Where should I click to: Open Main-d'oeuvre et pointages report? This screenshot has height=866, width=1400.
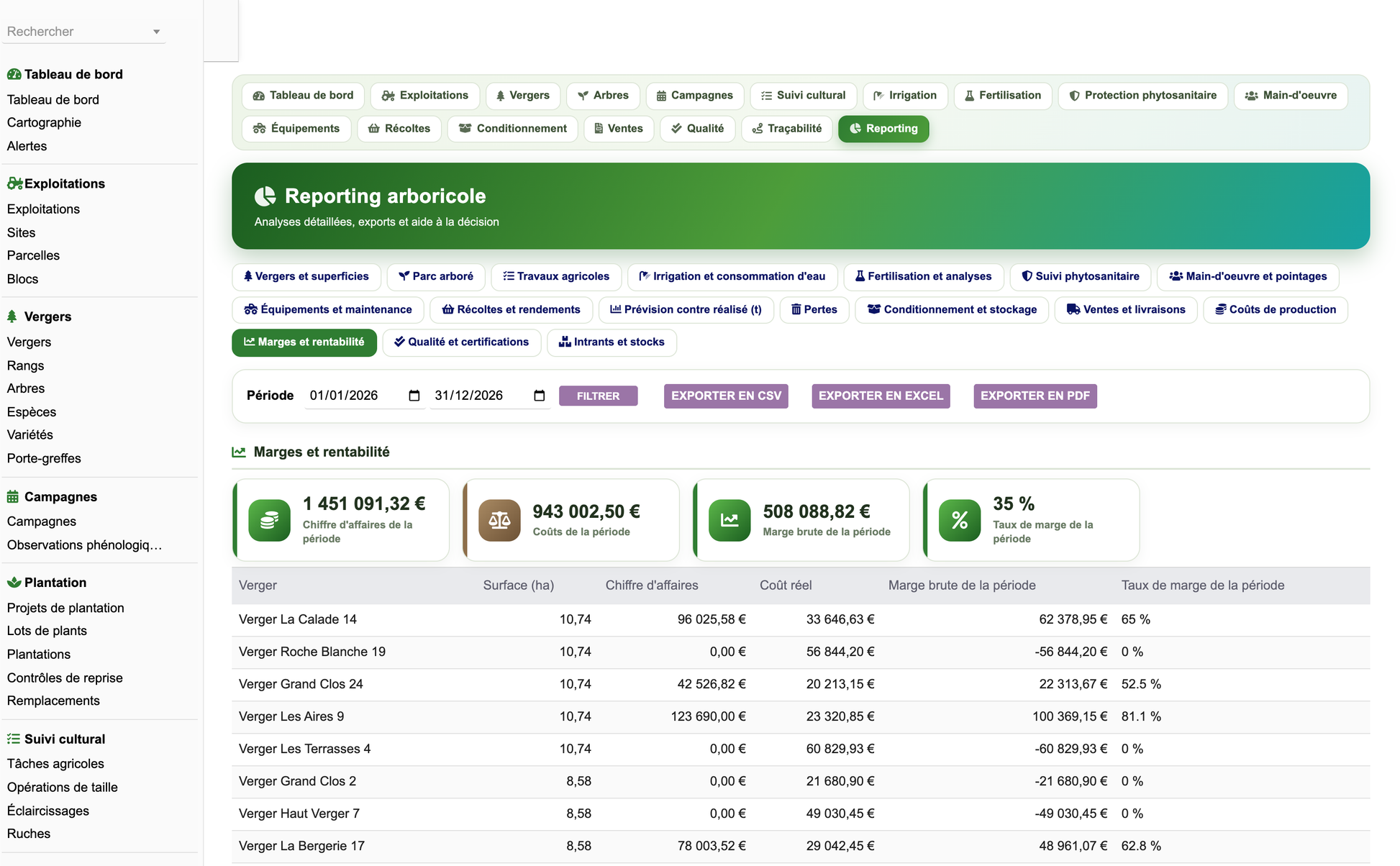click(1248, 277)
